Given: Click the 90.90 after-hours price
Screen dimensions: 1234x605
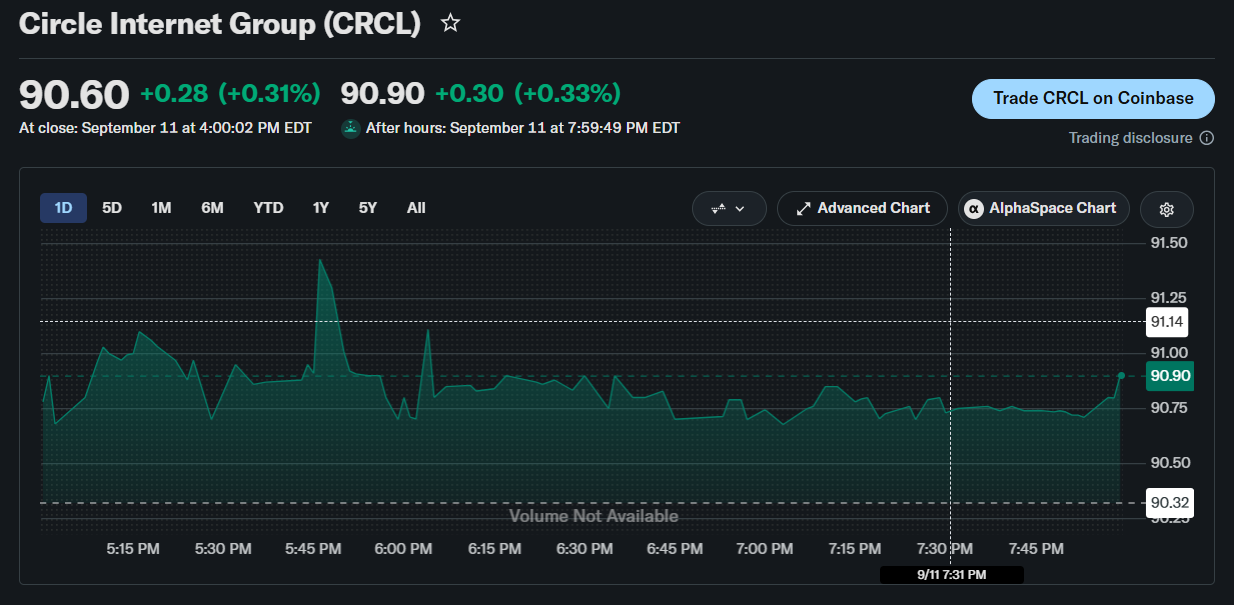Looking at the screenshot, I should click(382, 94).
